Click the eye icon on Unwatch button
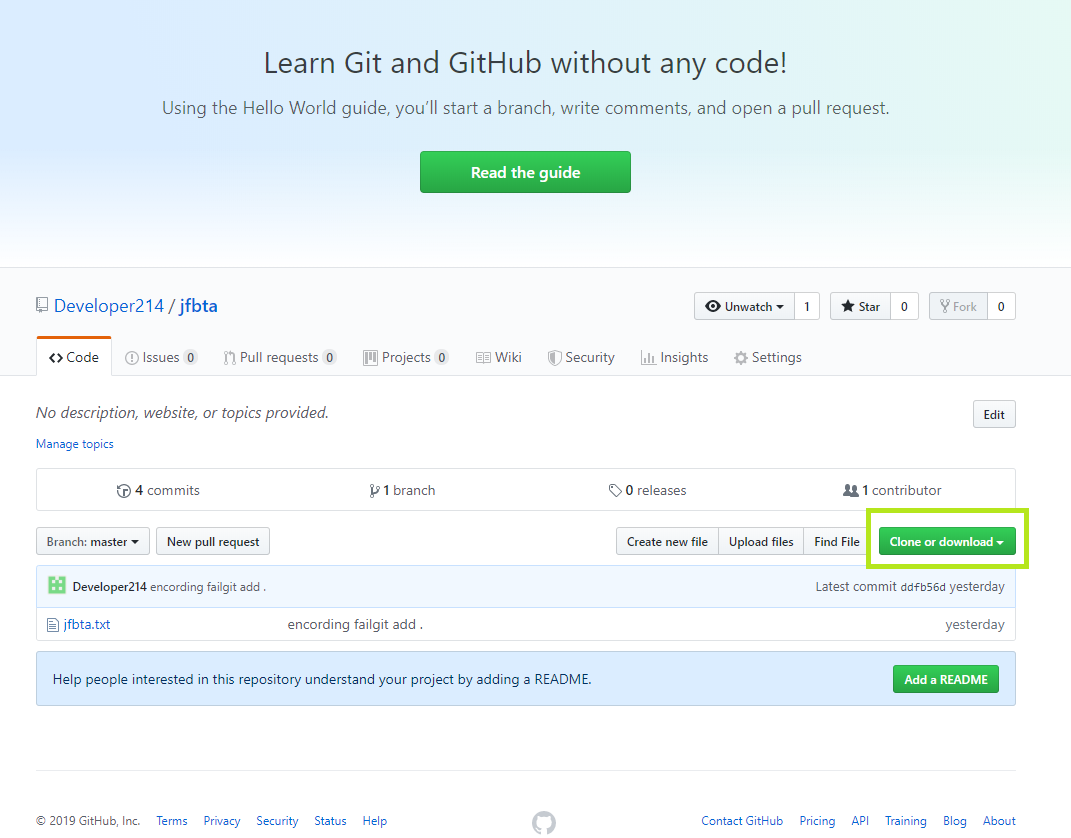Screen dimensions: 1071x838 click(x=712, y=306)
